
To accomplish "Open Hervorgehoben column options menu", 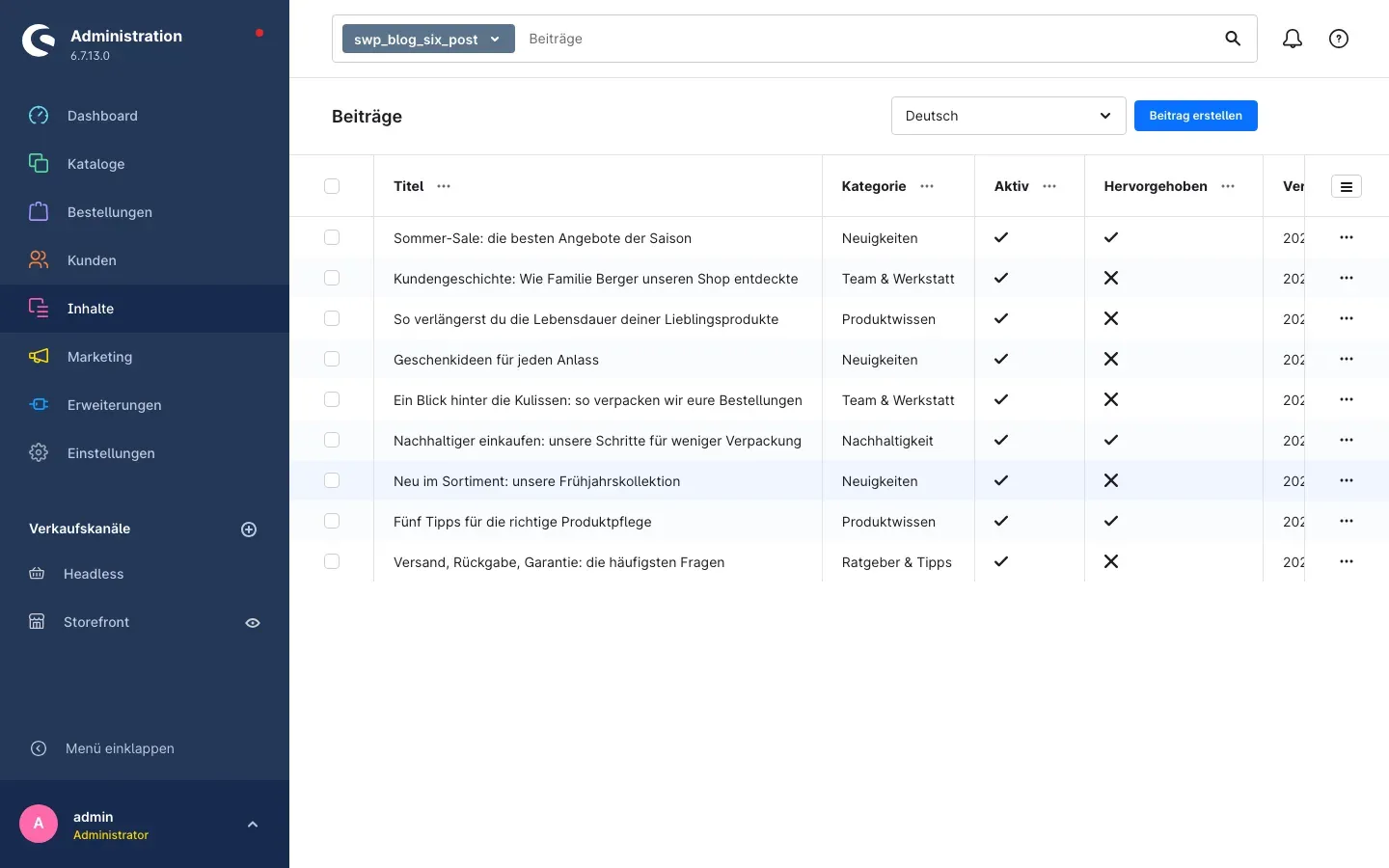I will pos(1228,186).
